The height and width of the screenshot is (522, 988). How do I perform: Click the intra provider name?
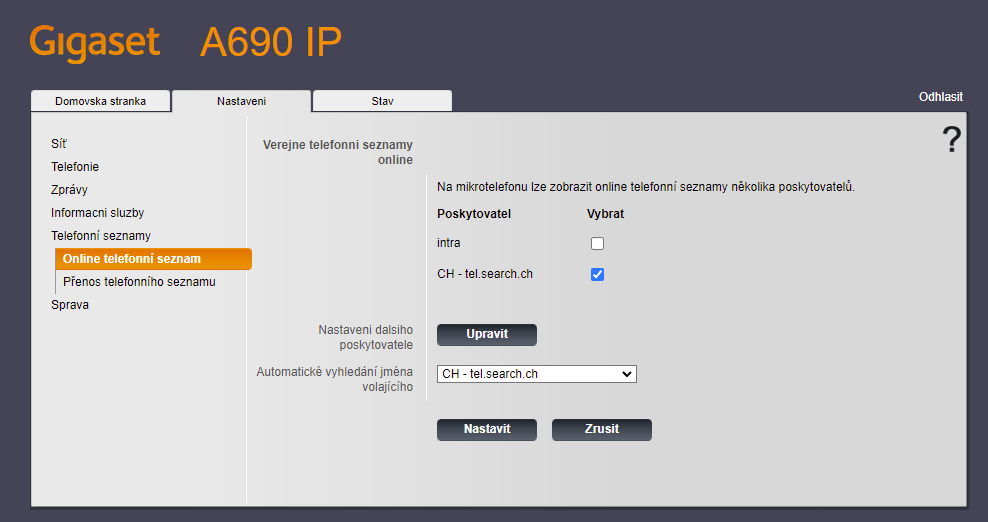(x=449, y=243)
